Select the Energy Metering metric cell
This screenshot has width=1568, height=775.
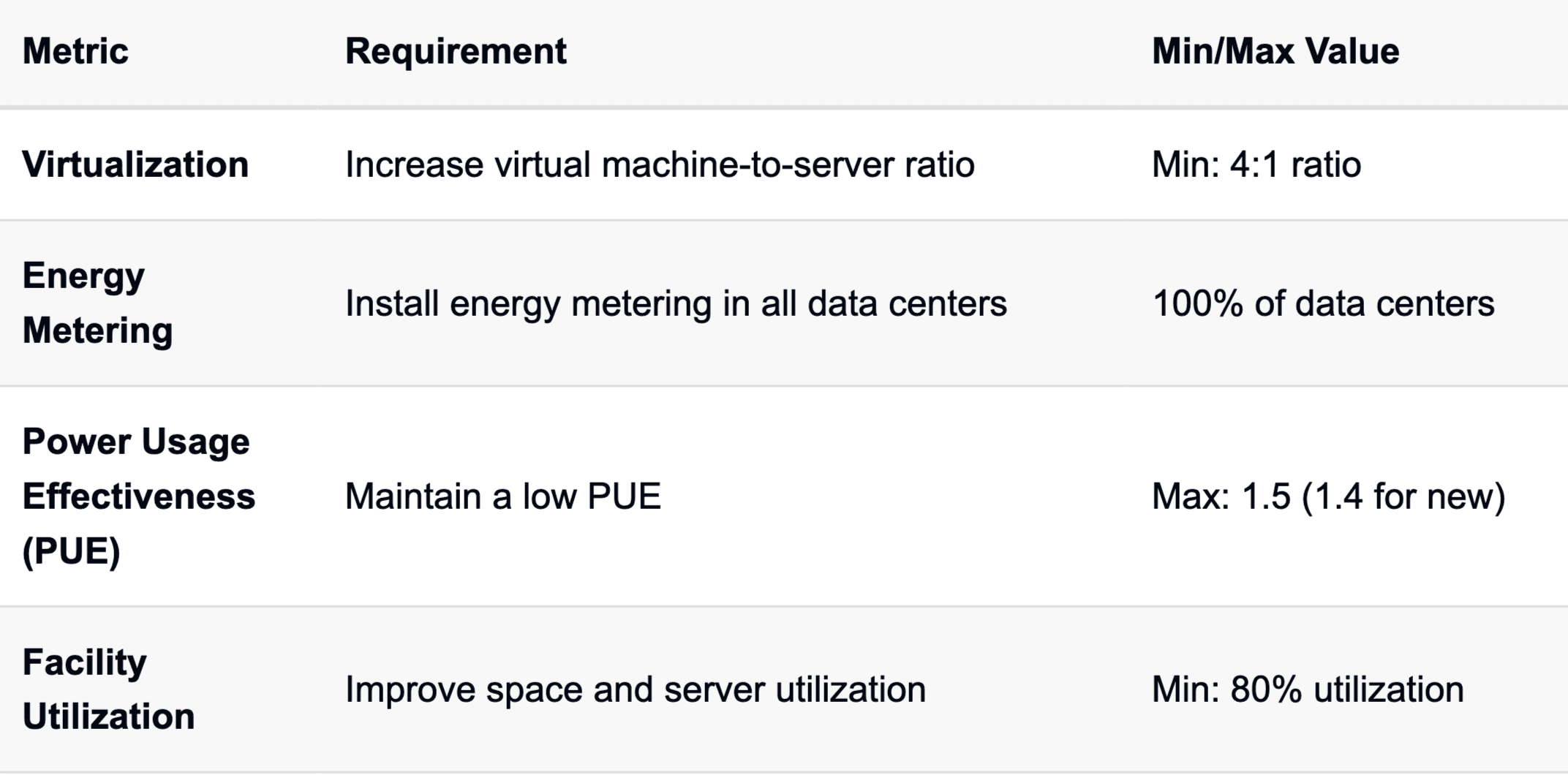coord(97,303)
